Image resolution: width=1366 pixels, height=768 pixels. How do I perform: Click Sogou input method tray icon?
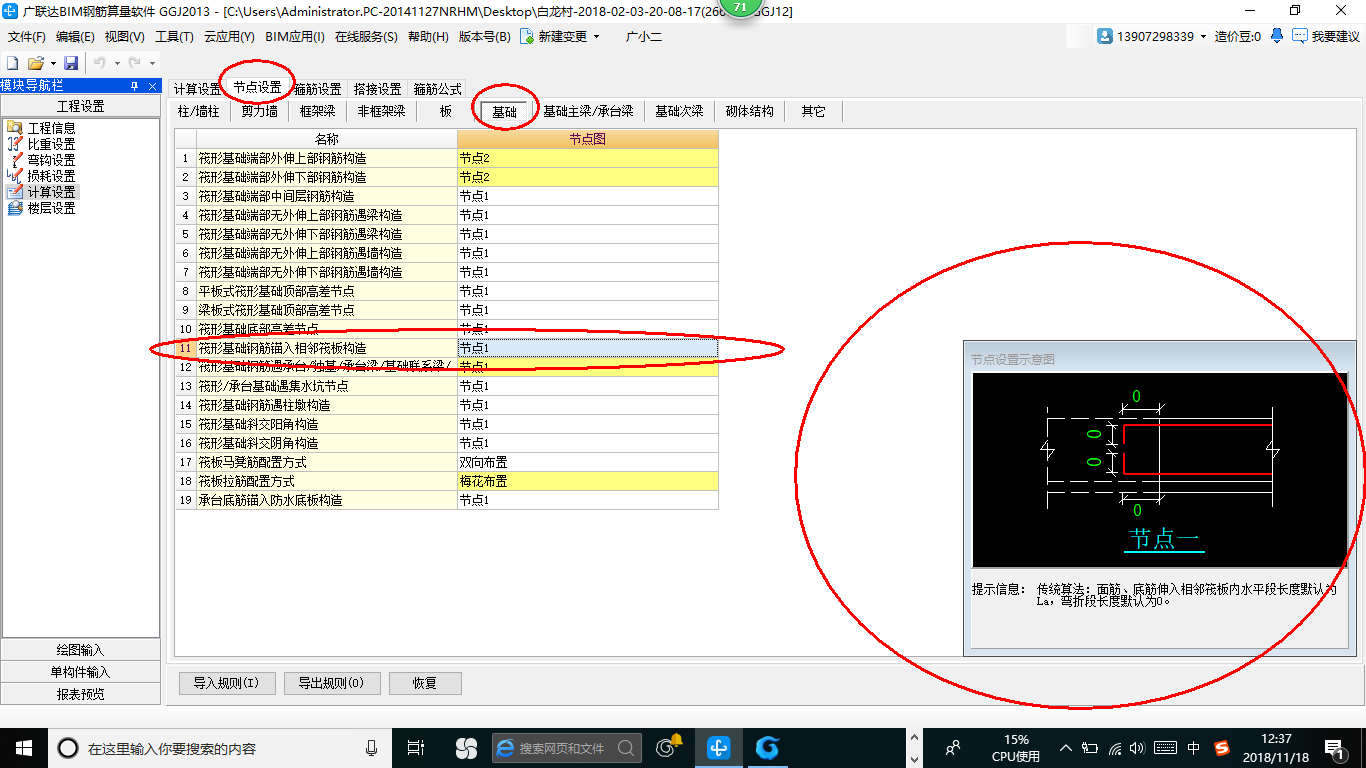(1222, 748)
